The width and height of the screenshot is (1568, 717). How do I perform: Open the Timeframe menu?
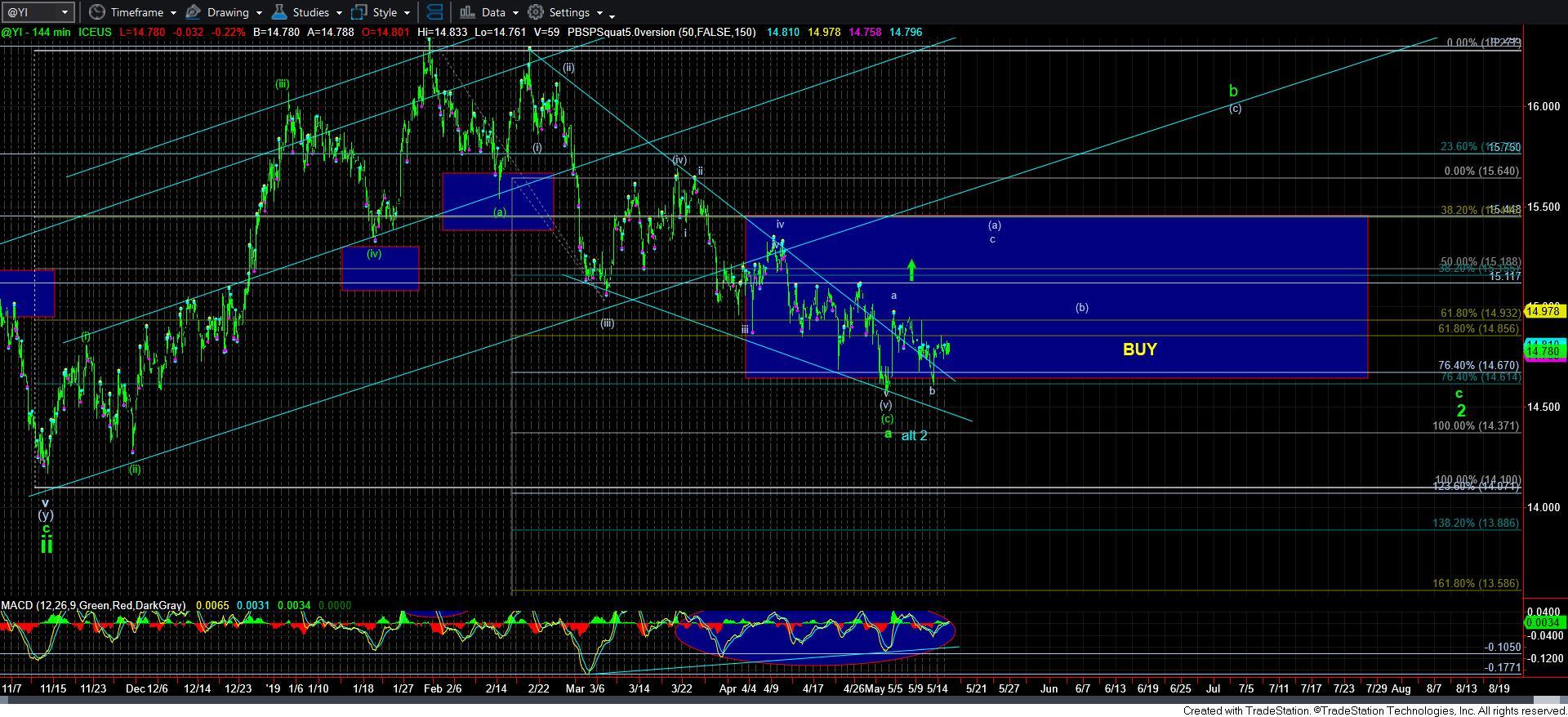(x=132, y=12)
